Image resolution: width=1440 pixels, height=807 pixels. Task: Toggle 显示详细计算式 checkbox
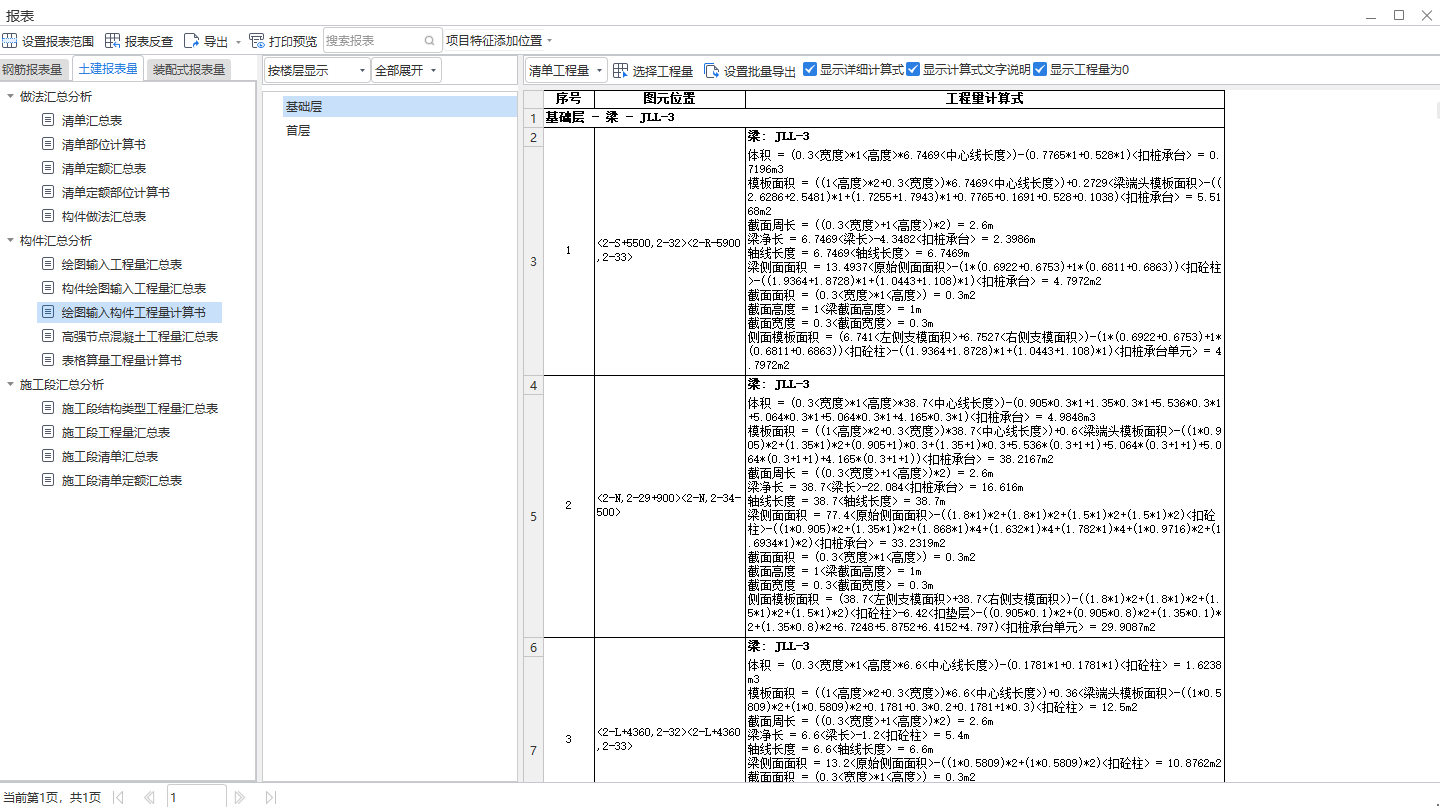point(810,69)
